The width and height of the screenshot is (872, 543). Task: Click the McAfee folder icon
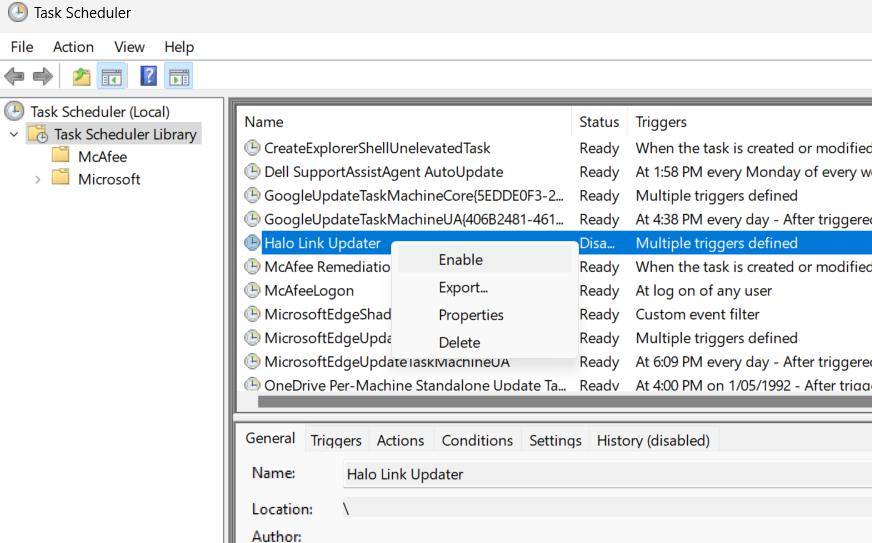[x=61, y=156]
